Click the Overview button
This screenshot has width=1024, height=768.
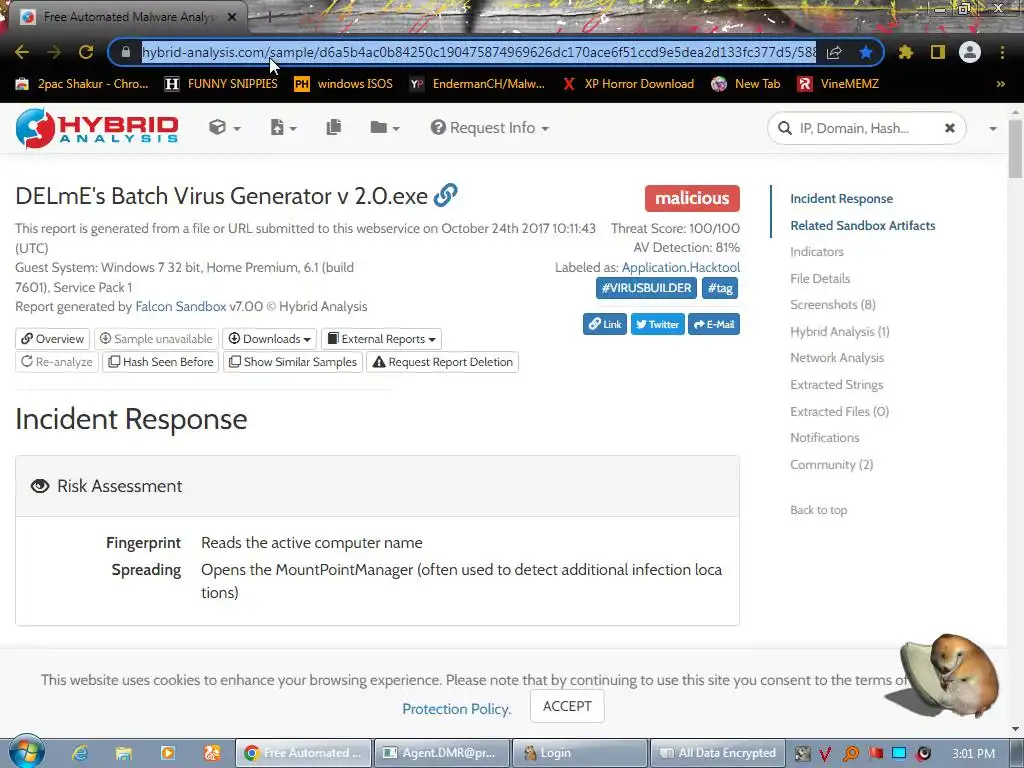(x=52, y=339)
